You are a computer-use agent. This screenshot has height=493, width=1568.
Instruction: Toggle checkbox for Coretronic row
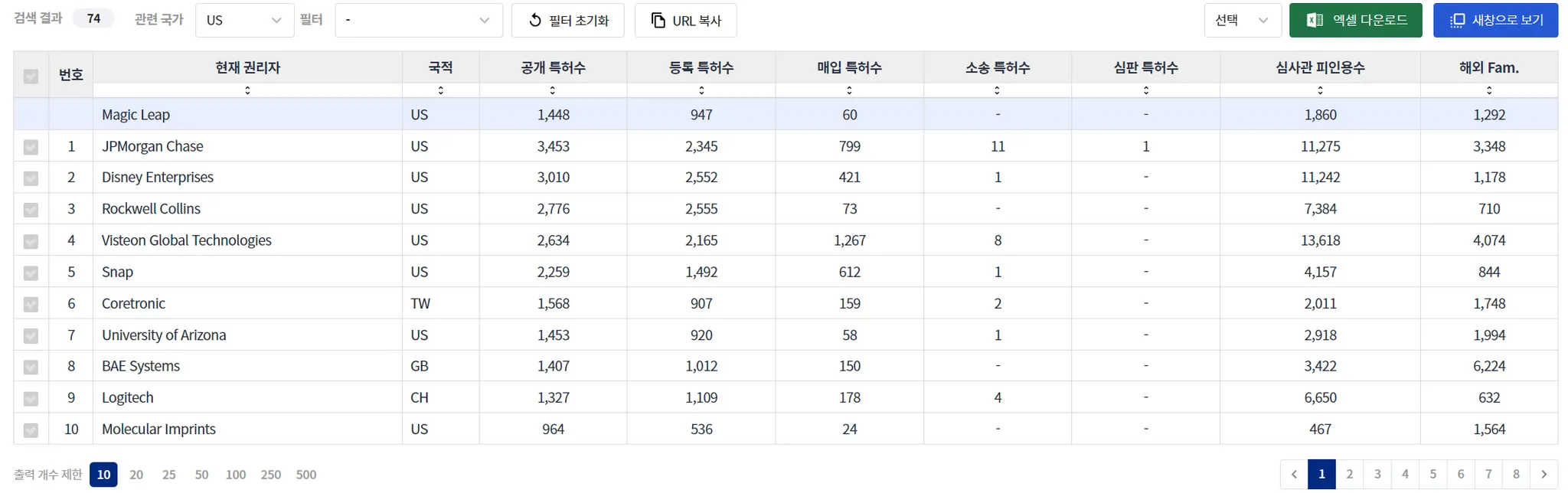click(31, 304)
